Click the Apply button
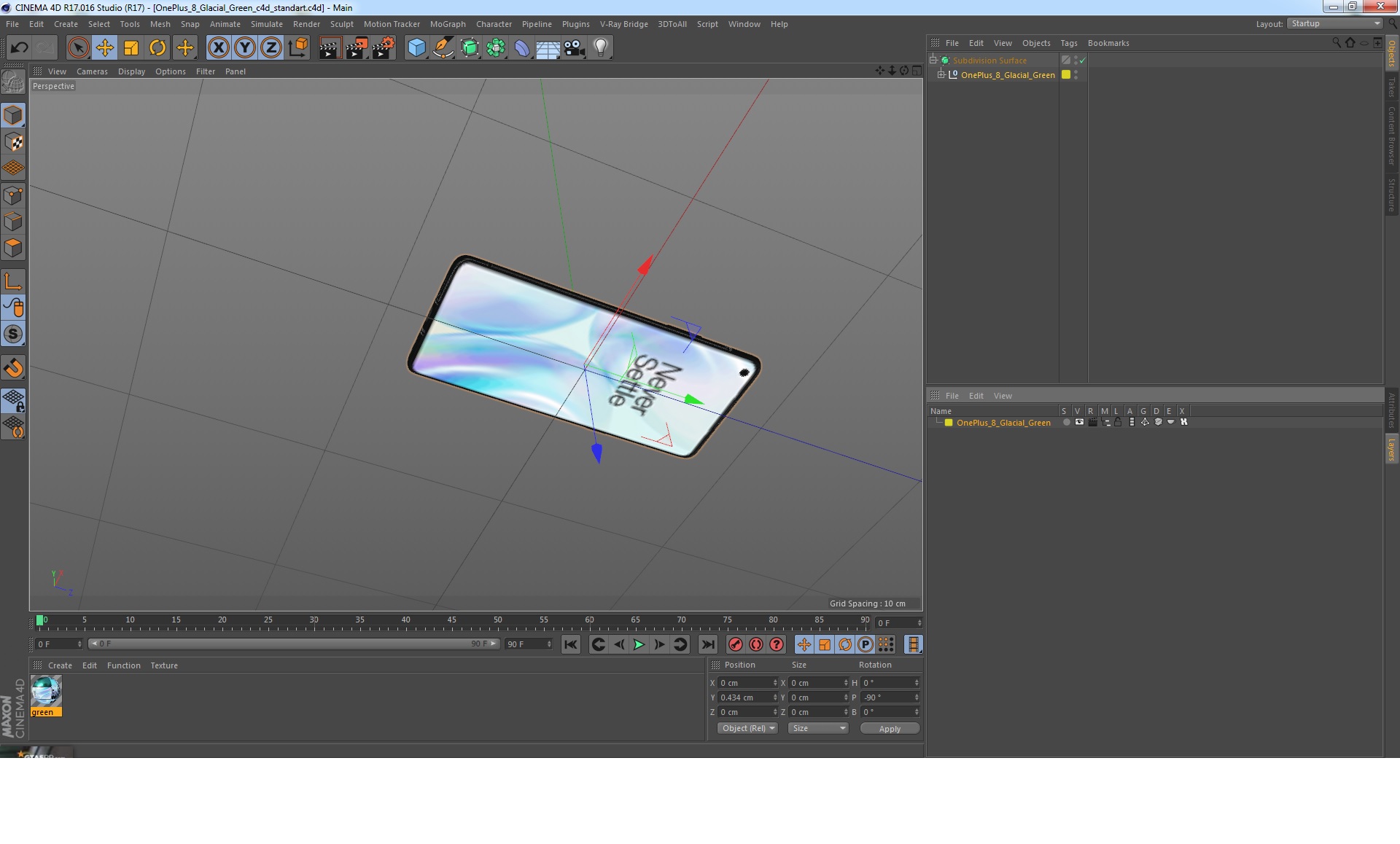The image size is (1400, 844). click(x=890, y=729)
